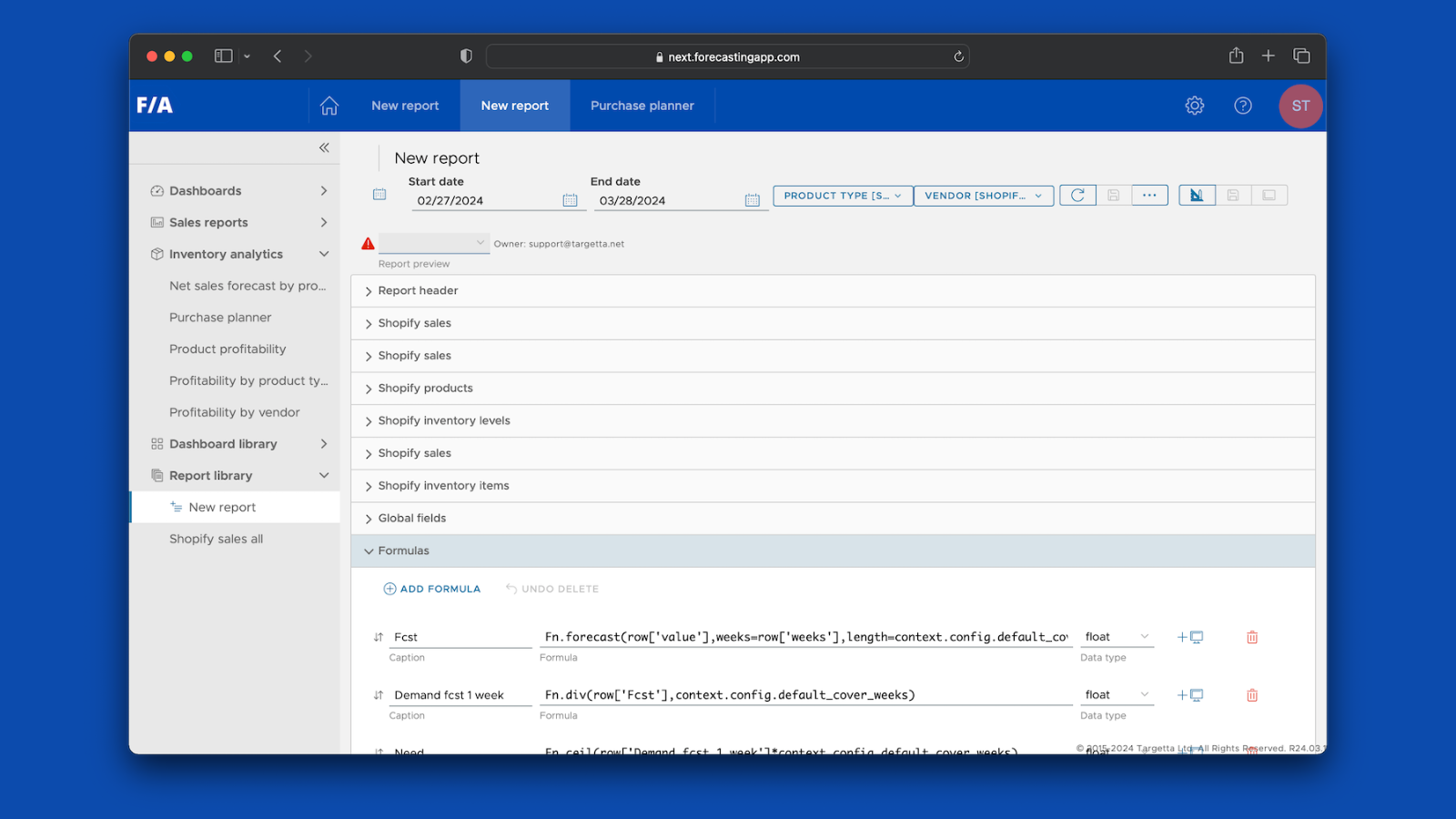The width and height of the screenshot is (1456, 819).
Task: Open the Start date calendar picker icon
Action: [571, 200]
